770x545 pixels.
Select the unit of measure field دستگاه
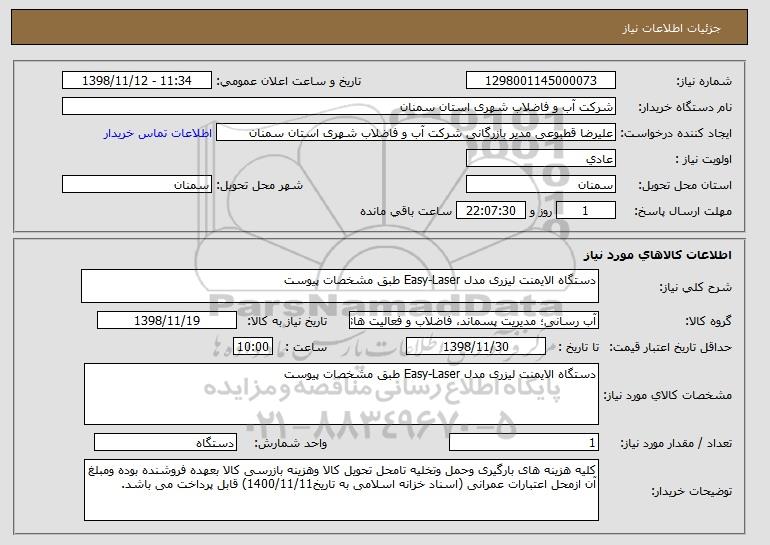(165, 442)
